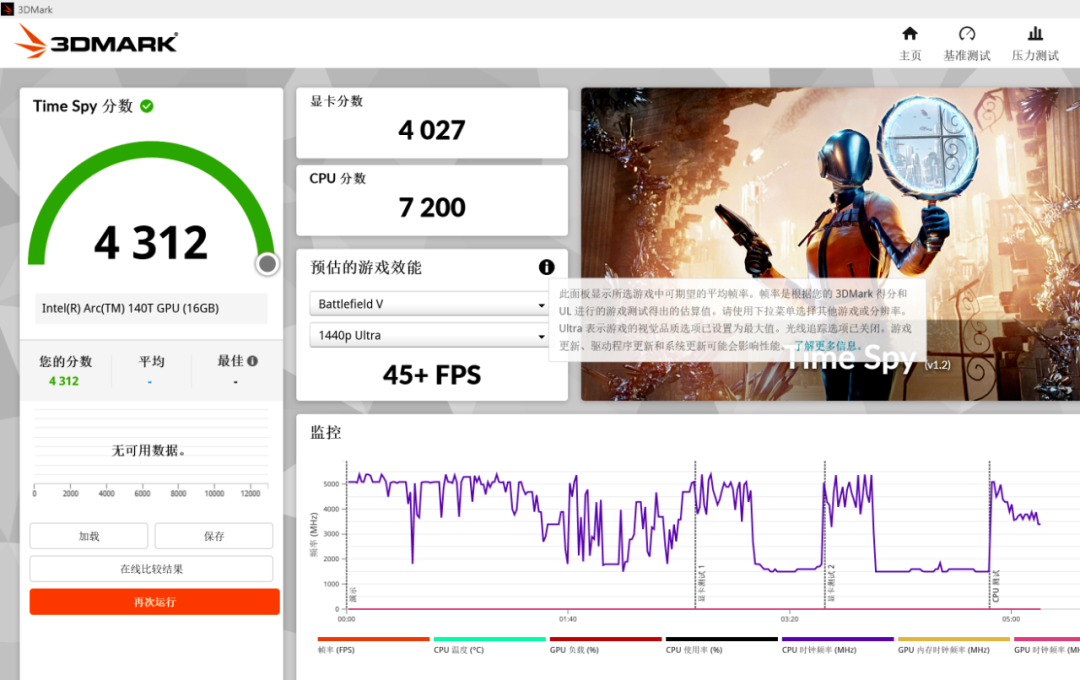Viewport: 1080px width, 680px height.
Task: Select the 基准测试 navigation label
Action: click(x=967, y=55)
